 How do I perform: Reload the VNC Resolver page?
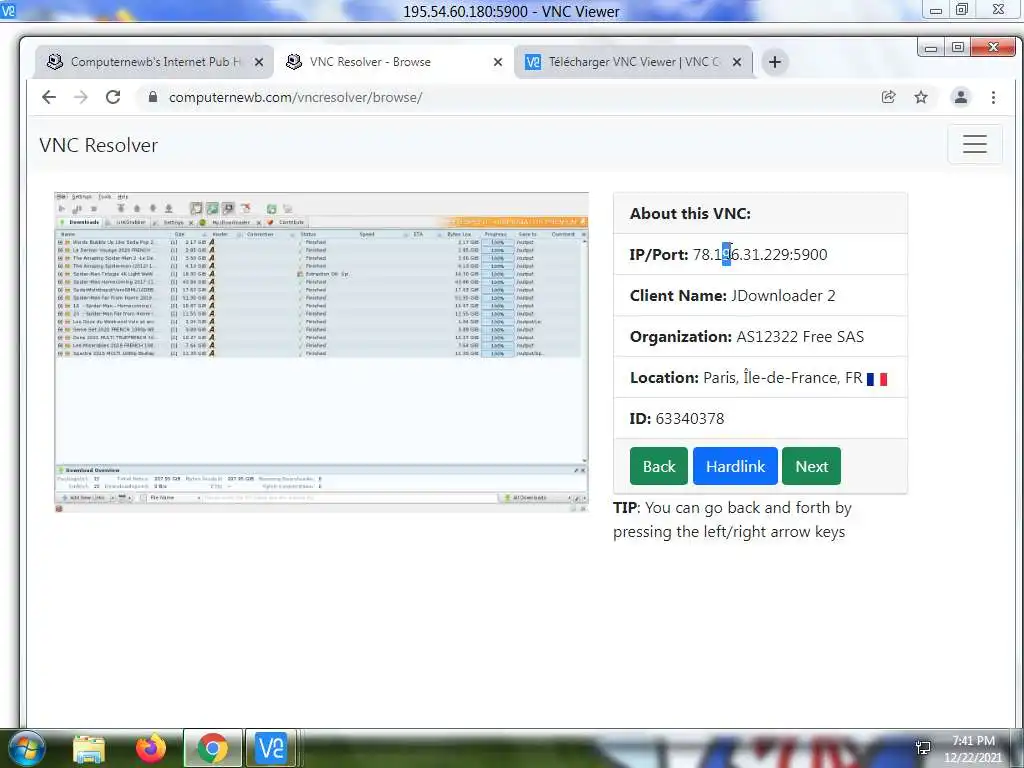pos(113,97)
